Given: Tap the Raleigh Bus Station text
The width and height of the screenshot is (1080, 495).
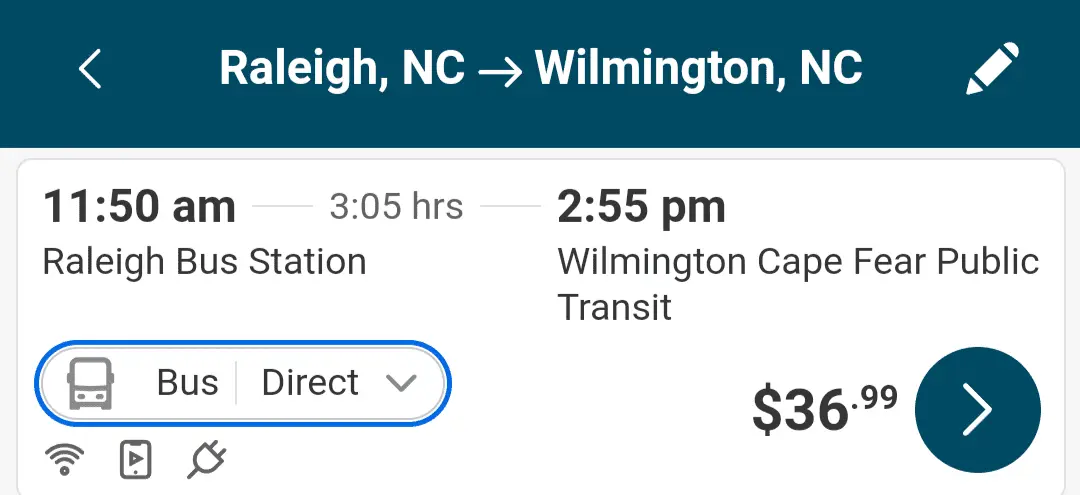Looking at the screenshot, I should coord(204,262).
